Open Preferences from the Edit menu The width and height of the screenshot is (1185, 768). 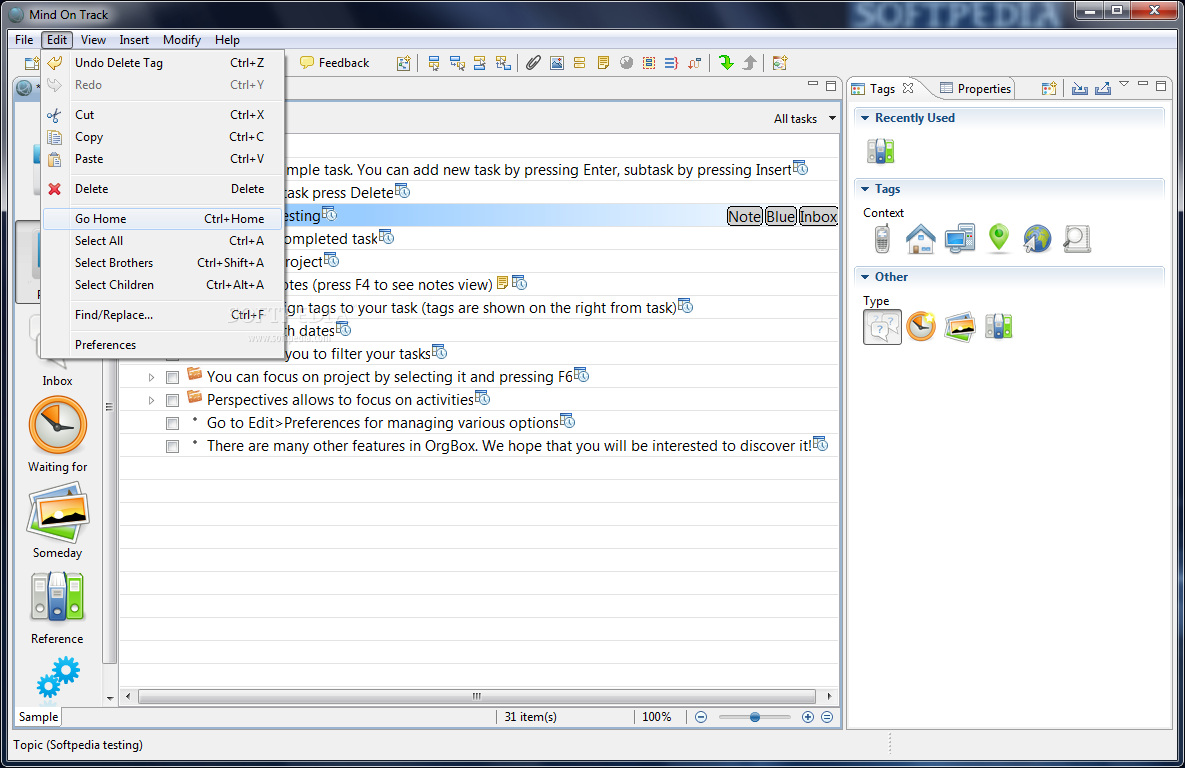[162, 345]
